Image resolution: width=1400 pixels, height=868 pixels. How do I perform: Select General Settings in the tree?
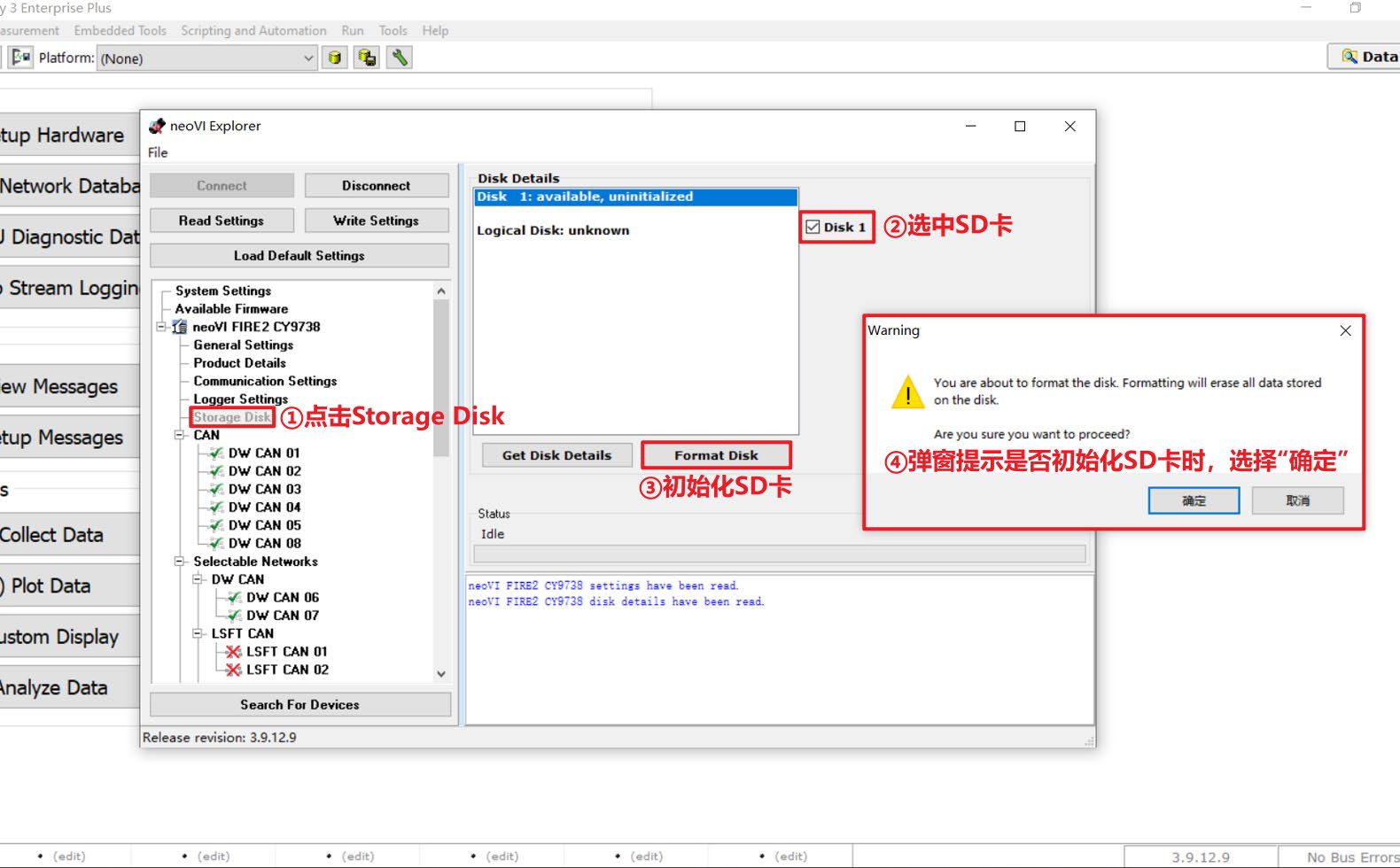pyautogui.click(x=244, y=345)
